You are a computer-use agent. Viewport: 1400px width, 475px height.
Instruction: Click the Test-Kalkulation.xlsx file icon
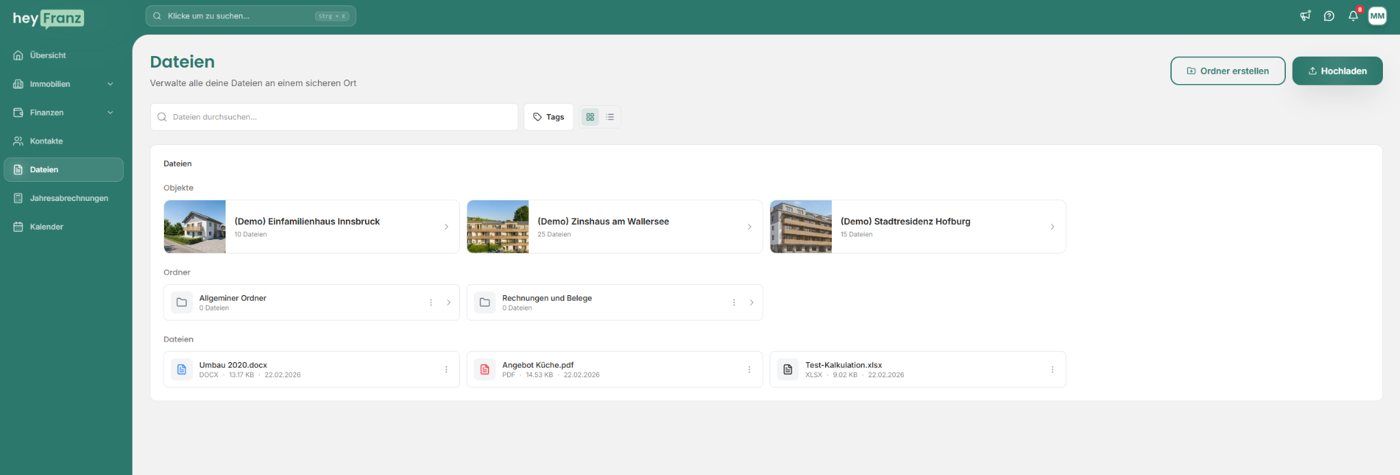pyautogui.click(x=788, y=369)
